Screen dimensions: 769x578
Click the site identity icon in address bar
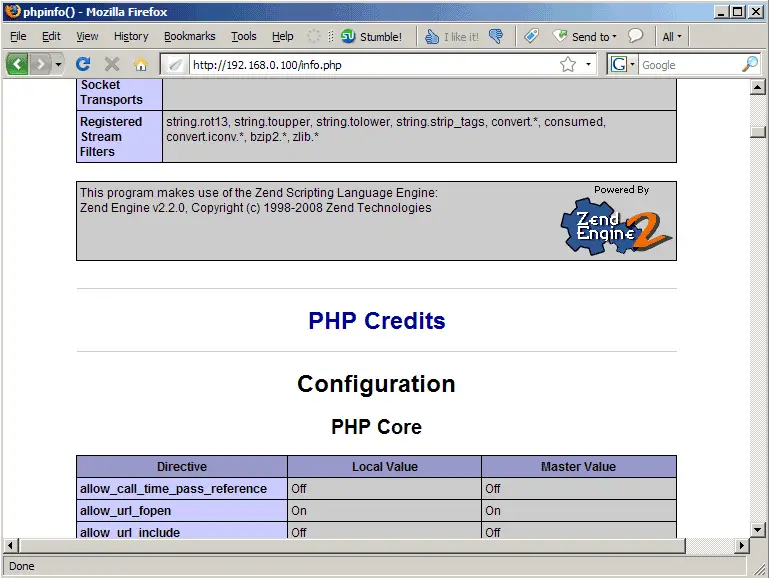(x=175, y=64)
